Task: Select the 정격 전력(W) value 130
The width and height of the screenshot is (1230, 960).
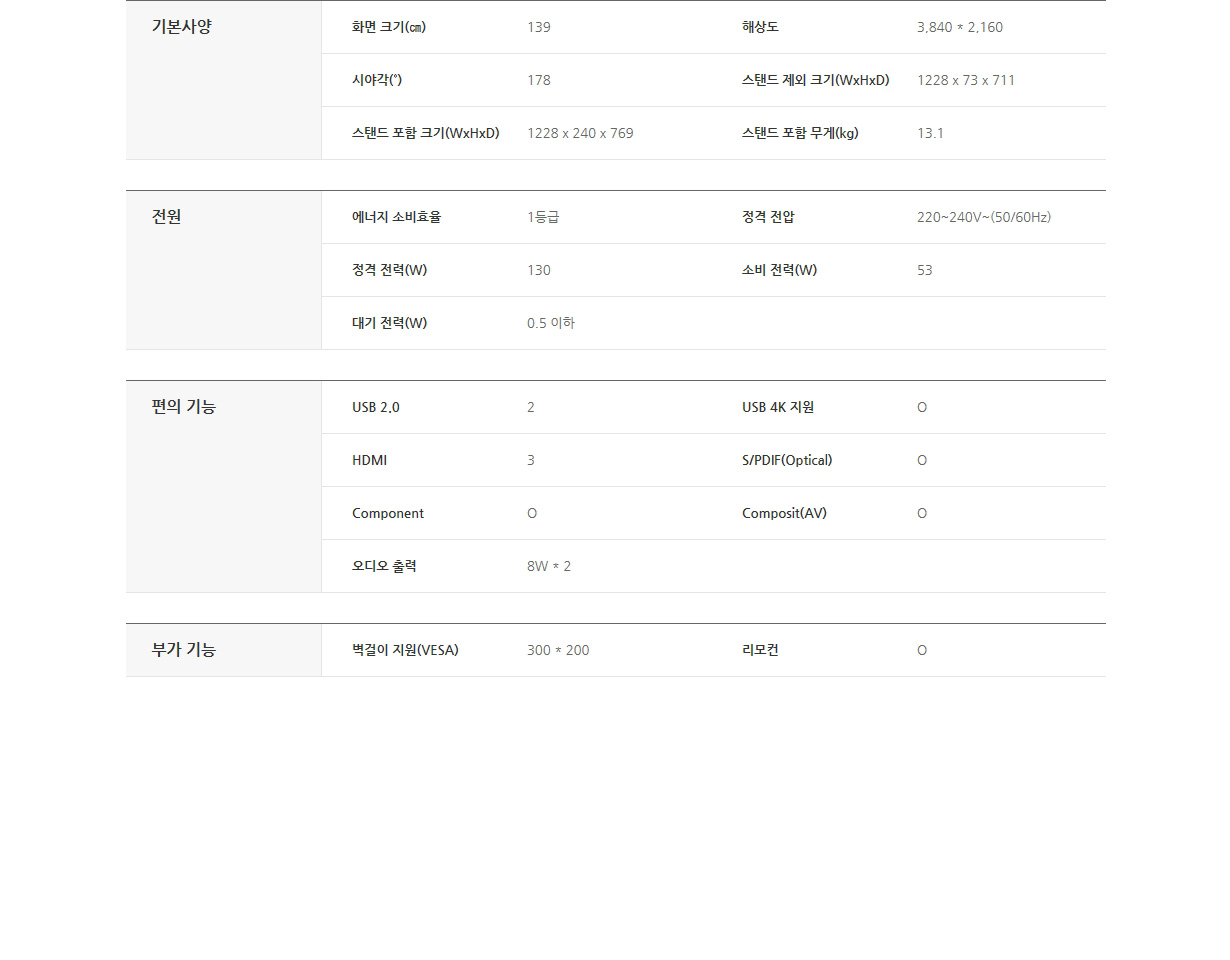Action: click(538, 270)
